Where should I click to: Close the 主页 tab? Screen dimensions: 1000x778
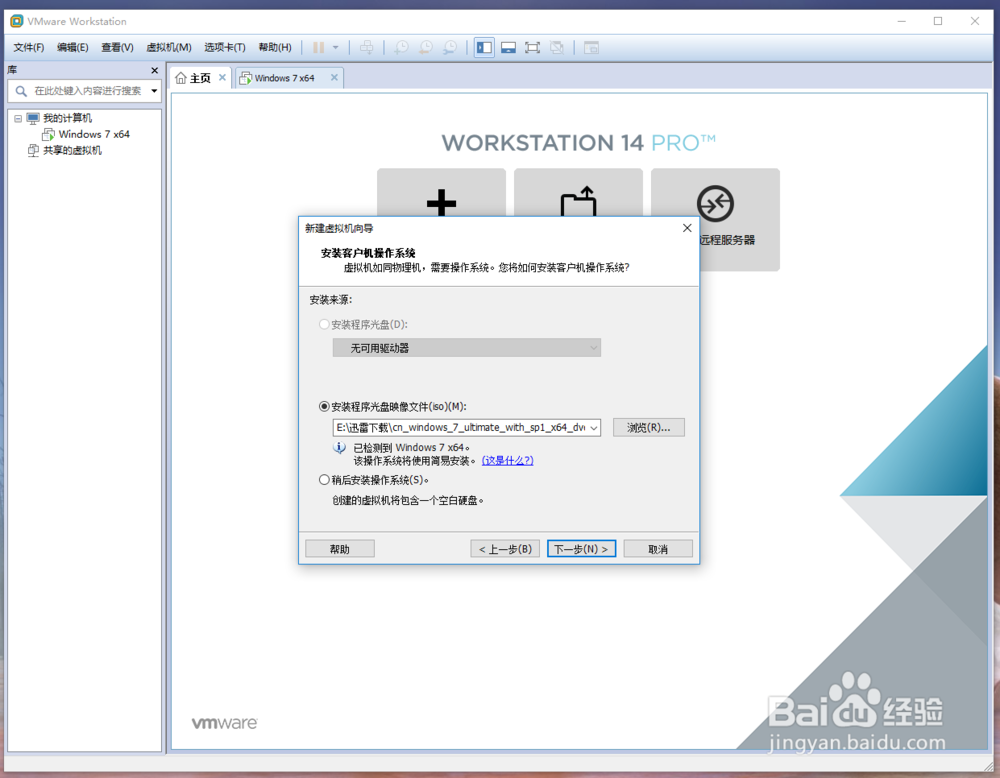click(222, 77)
